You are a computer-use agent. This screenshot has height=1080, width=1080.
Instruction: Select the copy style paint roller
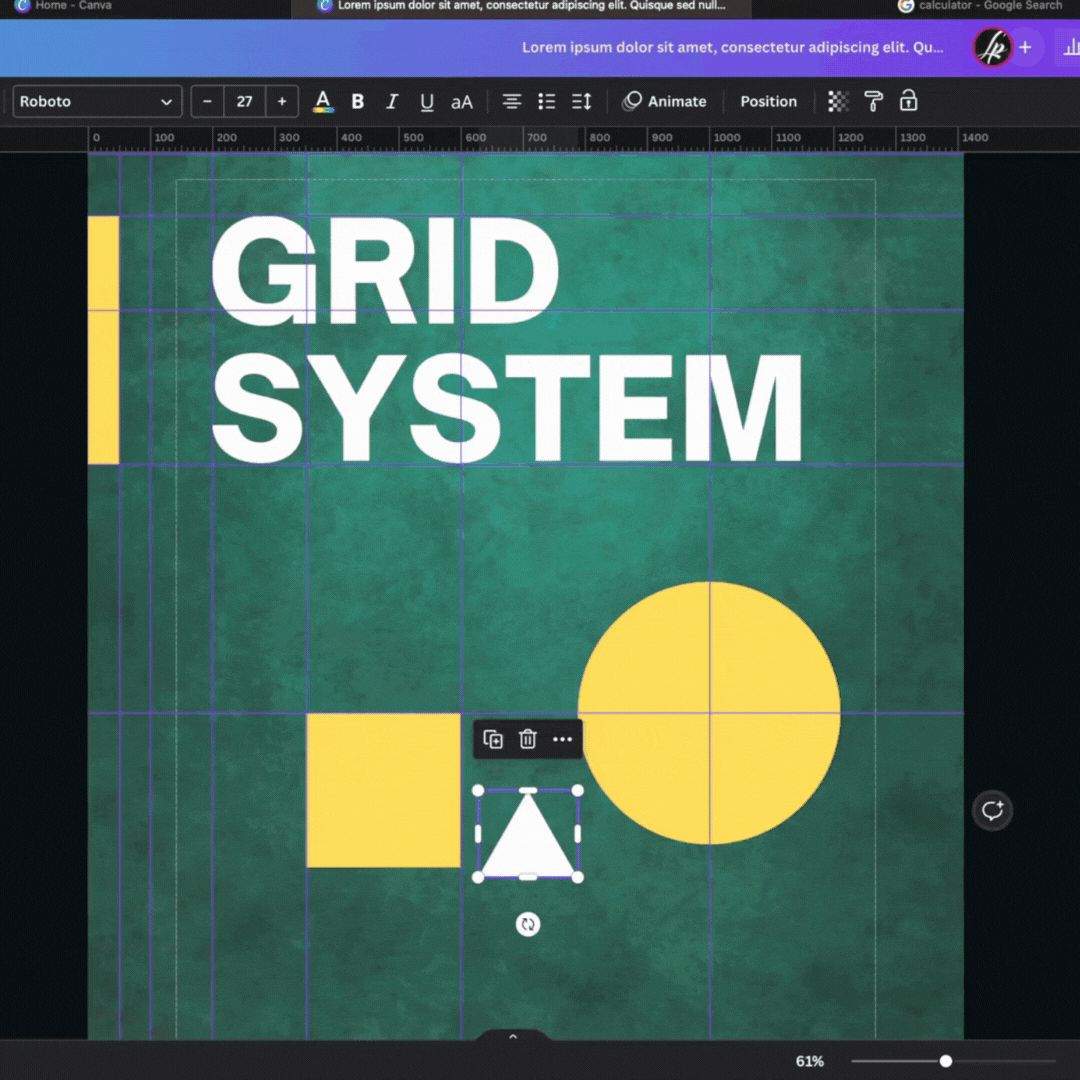(873, 101)
